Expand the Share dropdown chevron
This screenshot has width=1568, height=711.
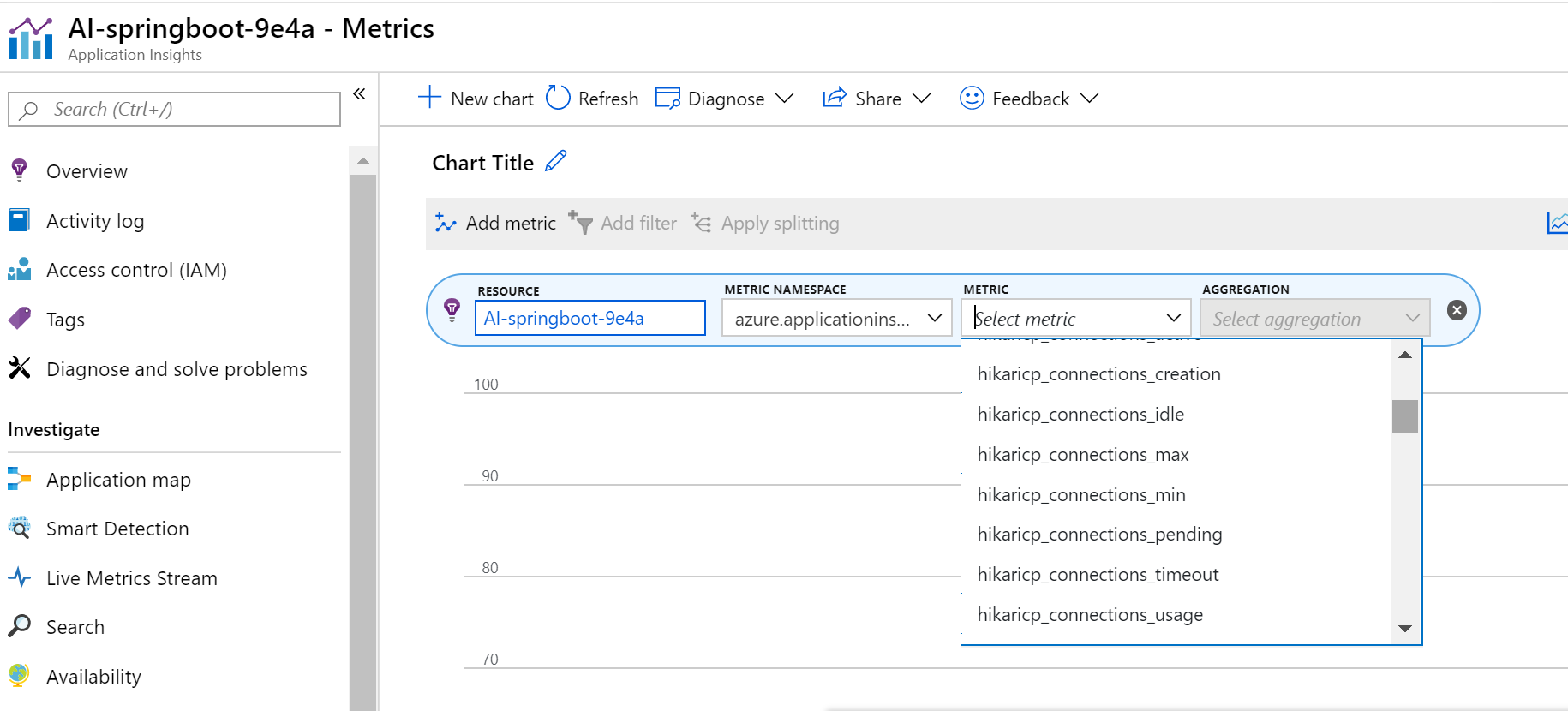click(x=922, y=99)
